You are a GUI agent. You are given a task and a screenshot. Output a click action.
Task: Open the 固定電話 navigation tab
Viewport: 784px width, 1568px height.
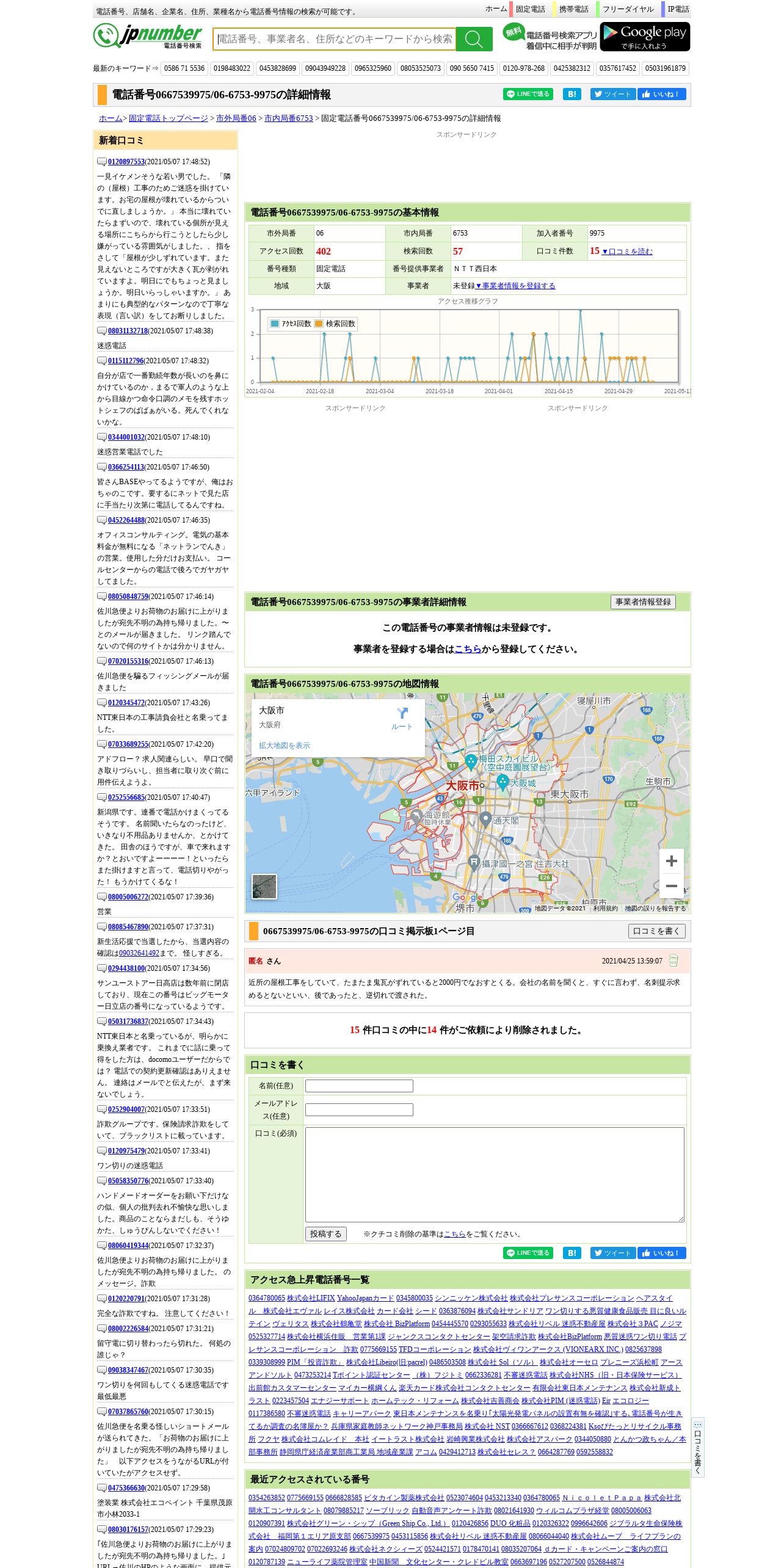(530, 9)
